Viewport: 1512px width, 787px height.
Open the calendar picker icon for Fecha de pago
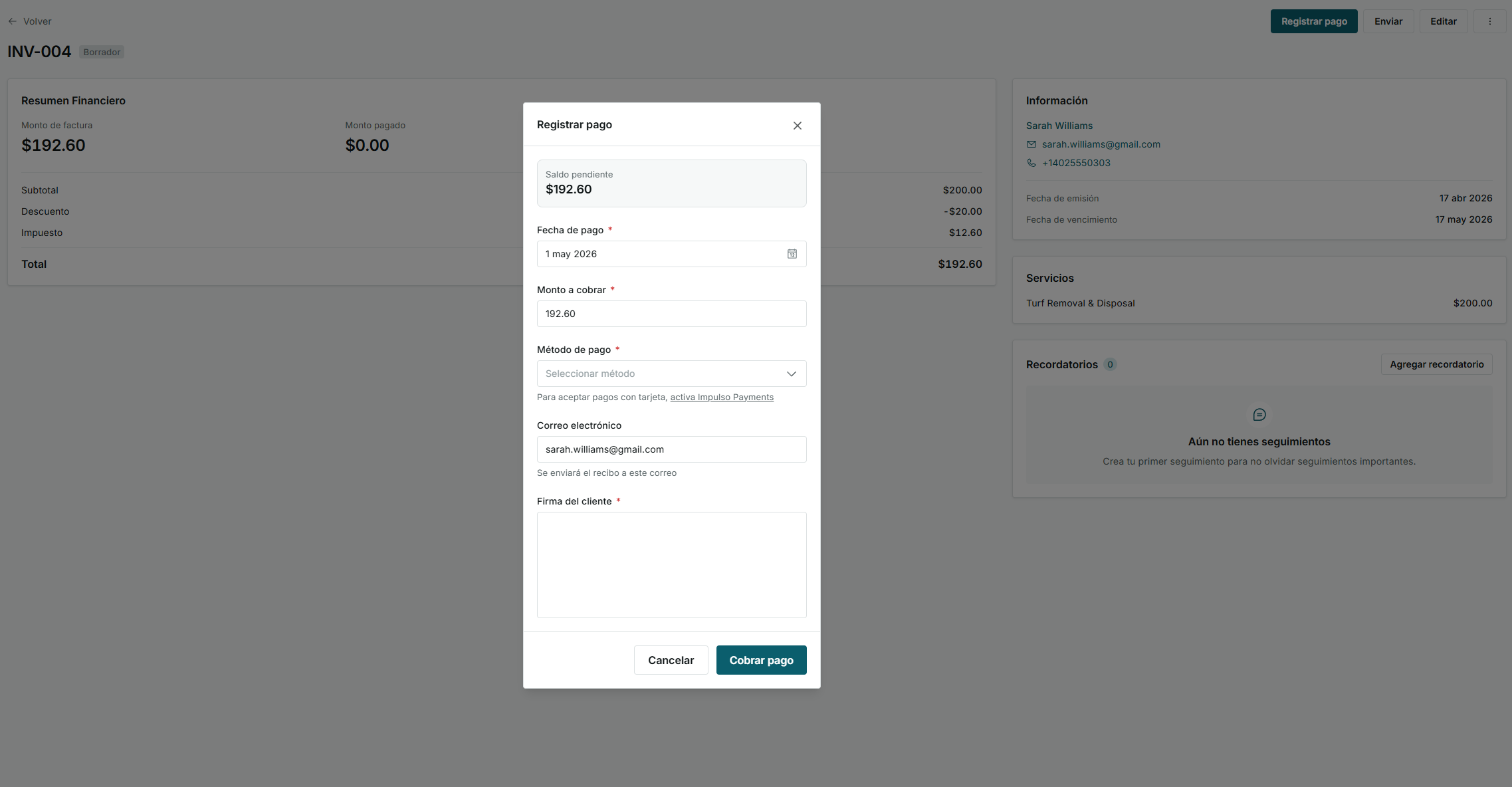pyautogui.click(x=792, y=254)
